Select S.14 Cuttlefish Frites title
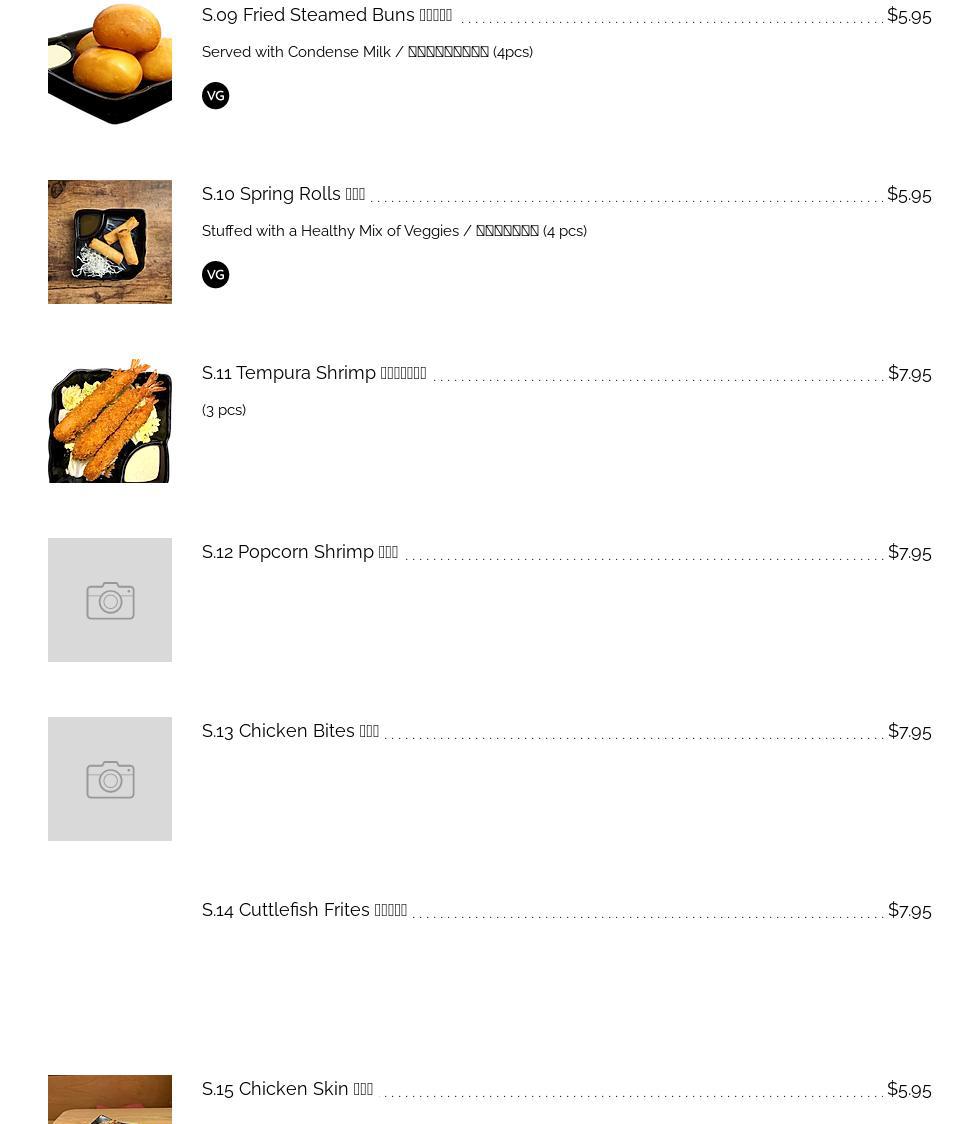Viewport: 965px width, 1124px height. click(x=304, y=910)
